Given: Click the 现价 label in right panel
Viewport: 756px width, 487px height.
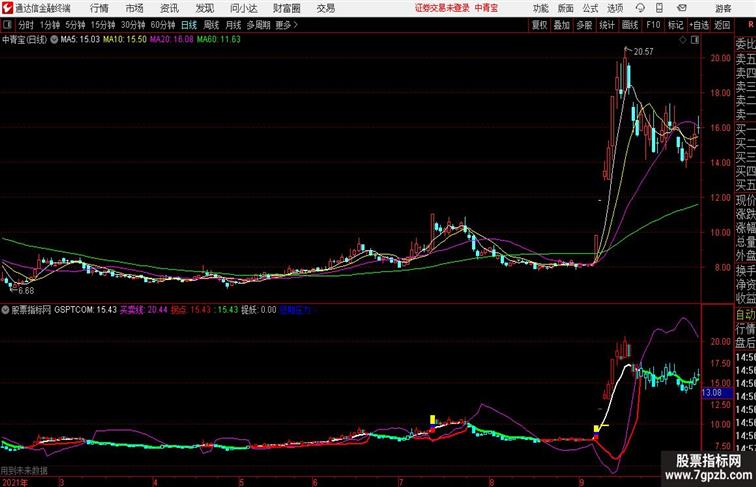Looking at the screenshot, I should click(x=745, y=199).
